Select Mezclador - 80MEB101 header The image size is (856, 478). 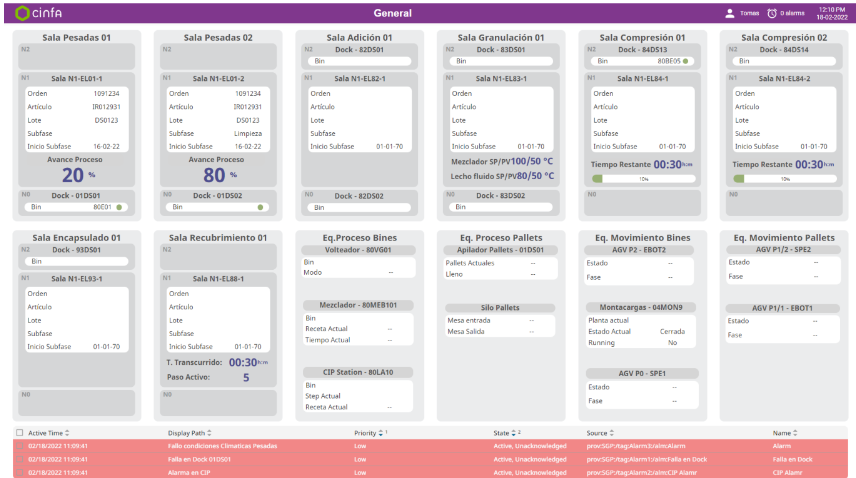click(358, 305)
